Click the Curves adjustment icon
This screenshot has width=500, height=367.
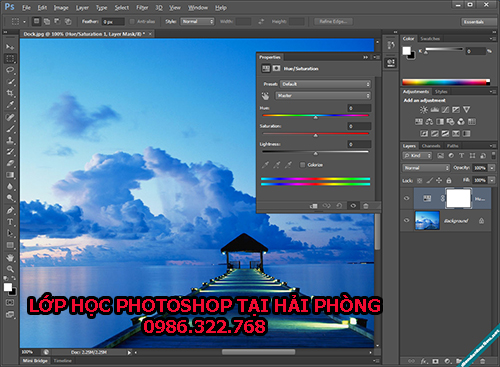pyautogui.click(x=445, y=110)
